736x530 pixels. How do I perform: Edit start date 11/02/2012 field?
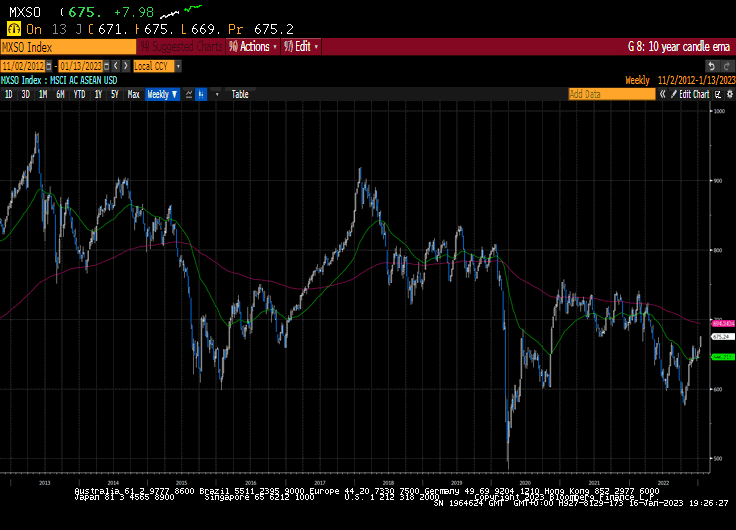[x=23, y=66]
